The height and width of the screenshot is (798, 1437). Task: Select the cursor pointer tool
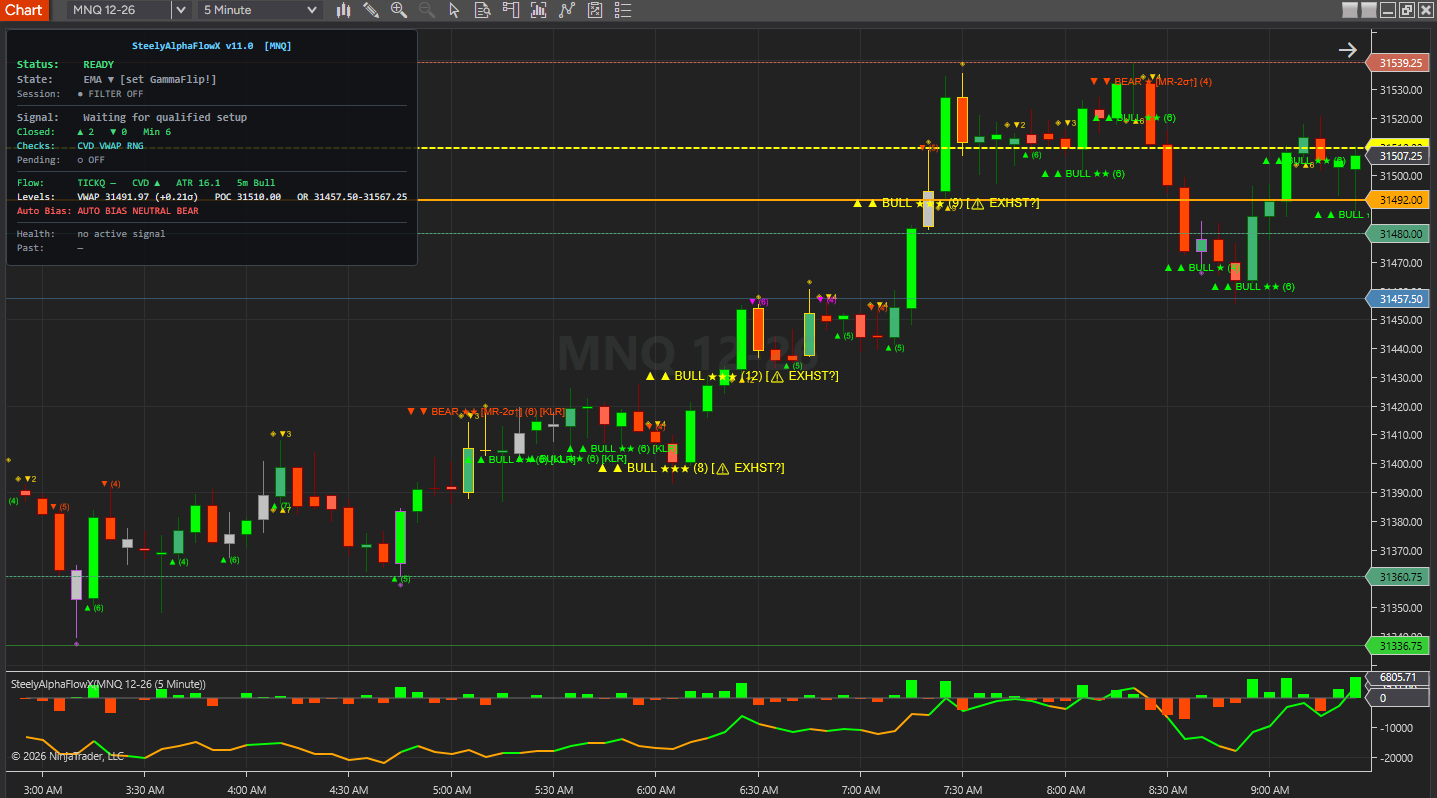click(454, 10)
